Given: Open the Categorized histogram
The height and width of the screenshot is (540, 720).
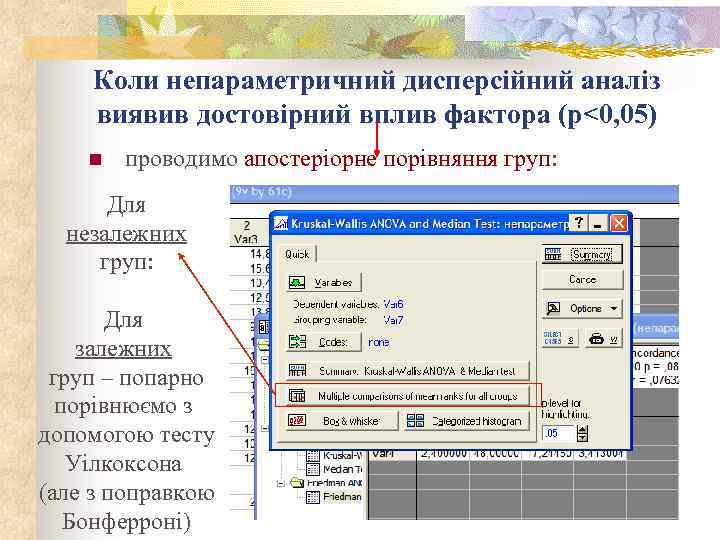Looking at the screenshot, I should pyautogui.click(x=467, y=421).
